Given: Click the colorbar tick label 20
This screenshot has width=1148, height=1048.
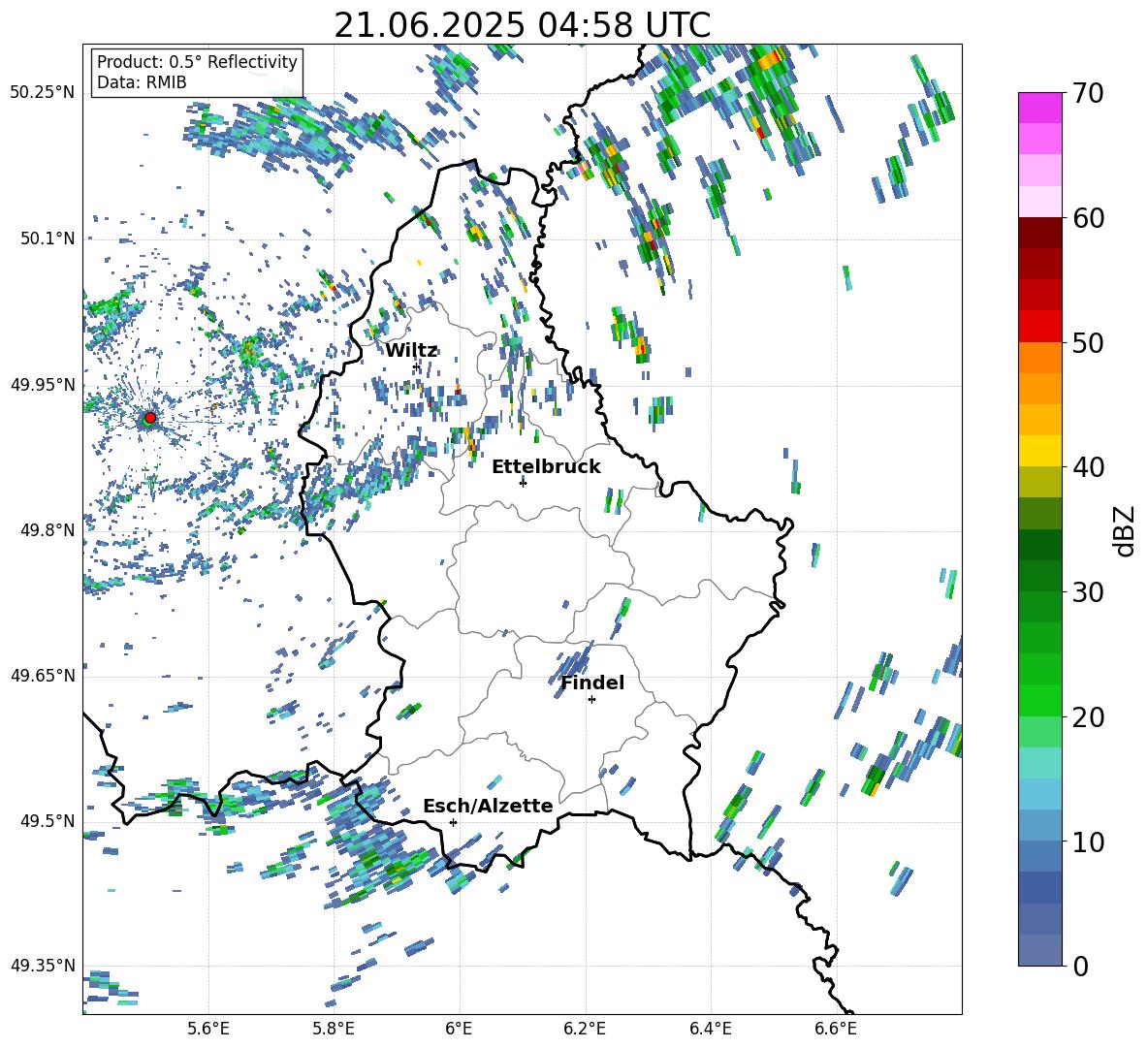Looking at the screenshot, I should pos(1088,717).
